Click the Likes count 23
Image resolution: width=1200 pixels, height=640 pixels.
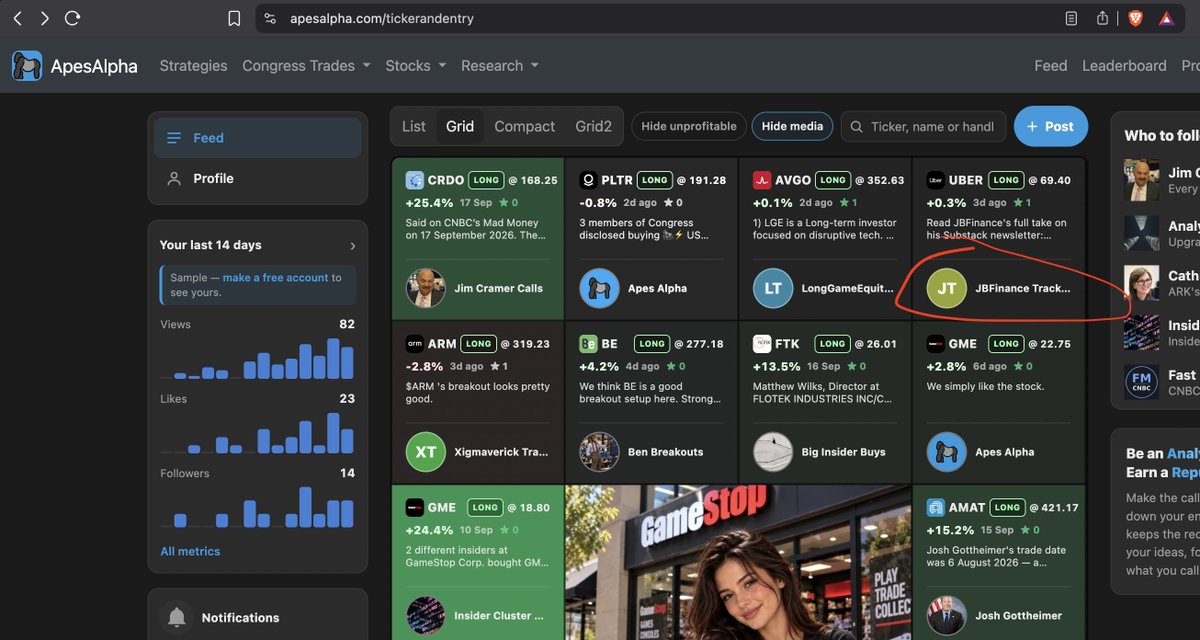pos(347,399)
